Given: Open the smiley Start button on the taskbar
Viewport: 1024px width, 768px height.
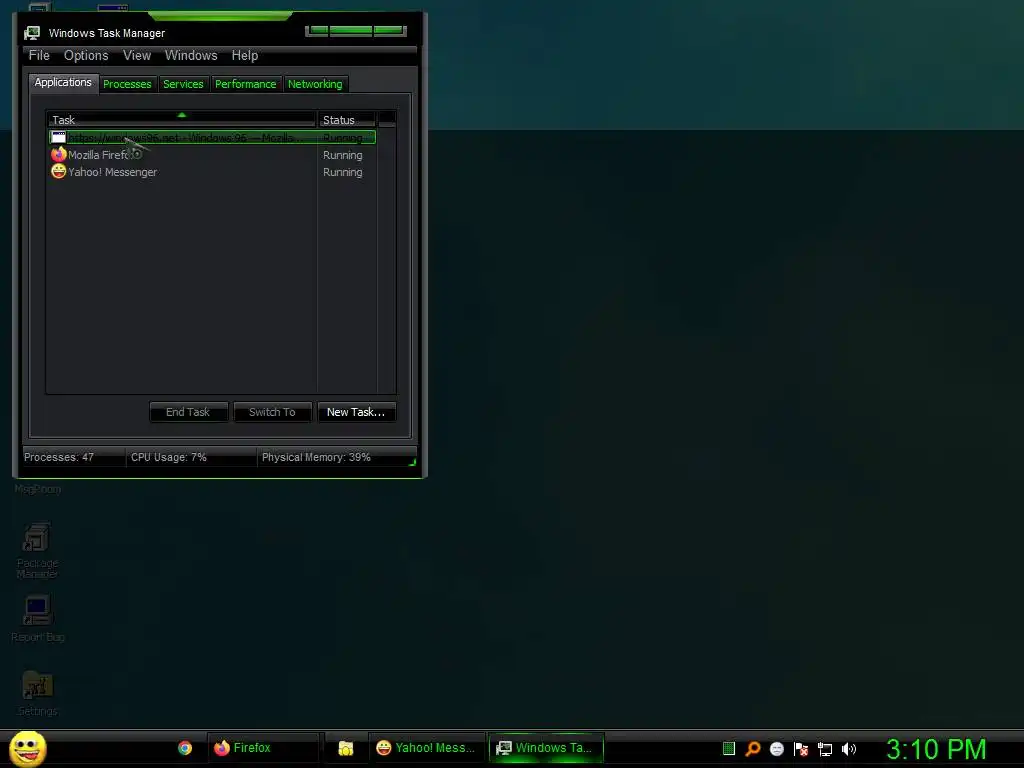Looking at the screenshot, I should tap(27, 748).
